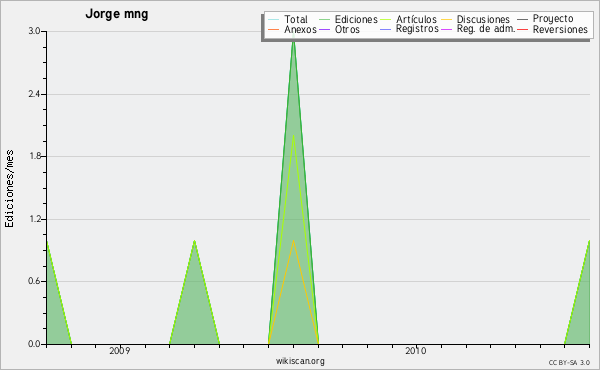The image size is (600, 370).
Task: Click the Otros purple line in legend
Action: [324, 29]
